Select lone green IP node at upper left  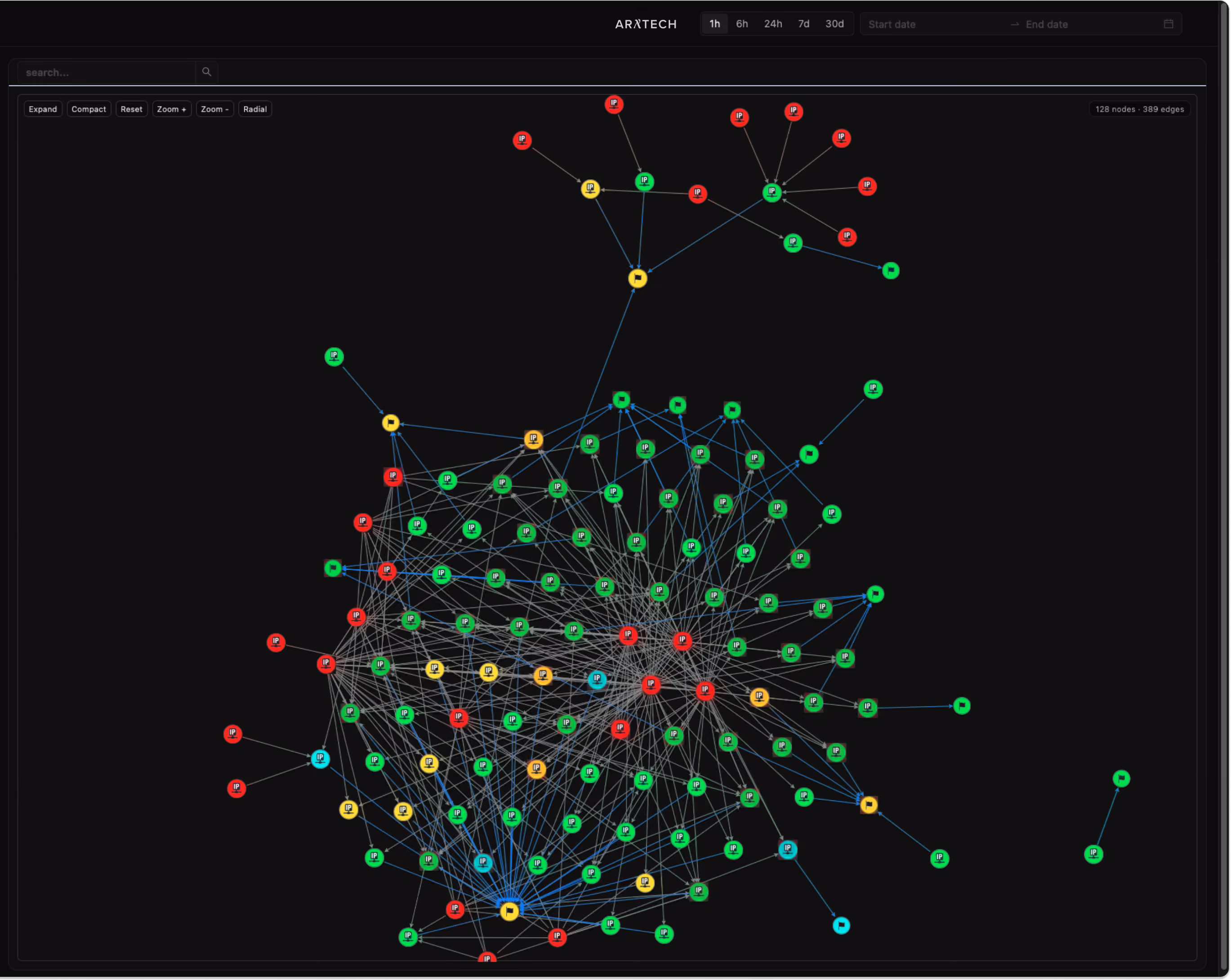tap(334, 356)
